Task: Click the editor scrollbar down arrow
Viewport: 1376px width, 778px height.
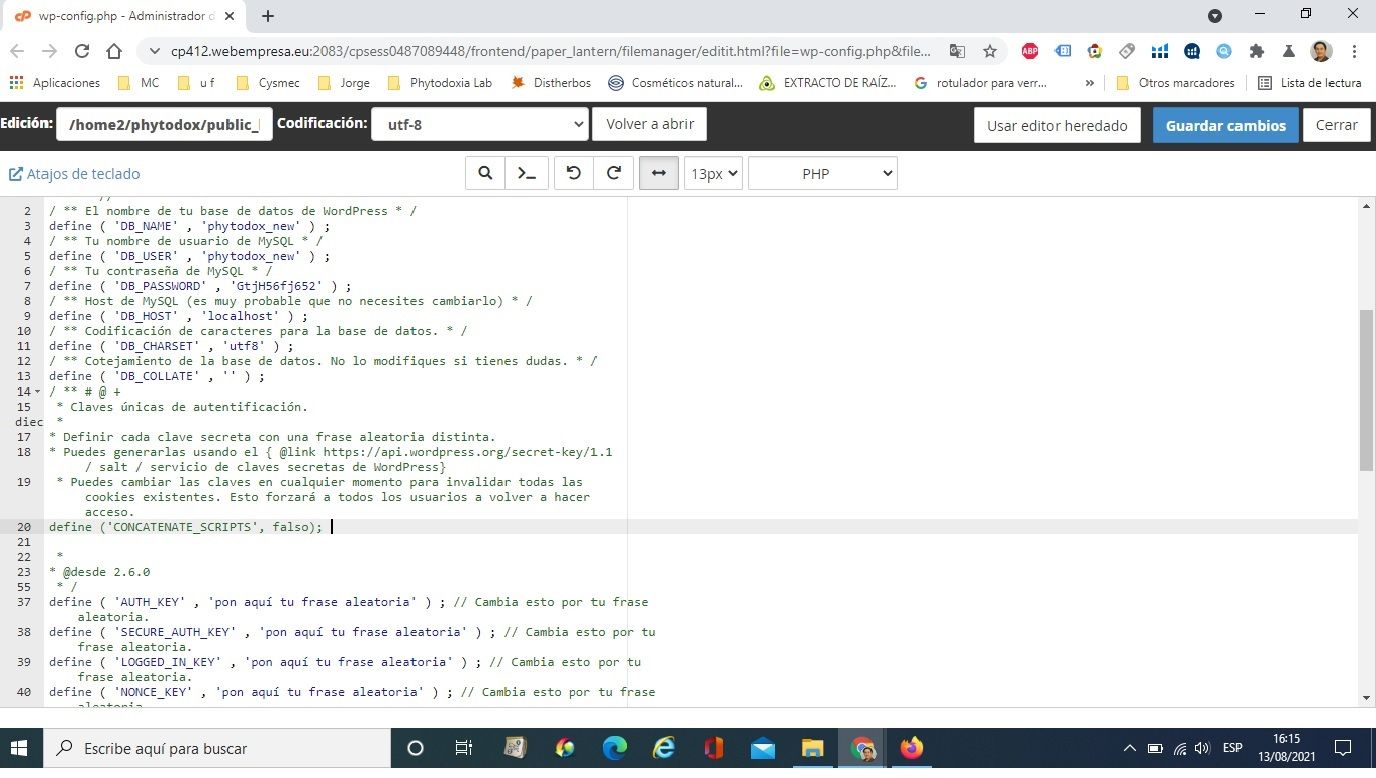Action: tap(1366, 698)
